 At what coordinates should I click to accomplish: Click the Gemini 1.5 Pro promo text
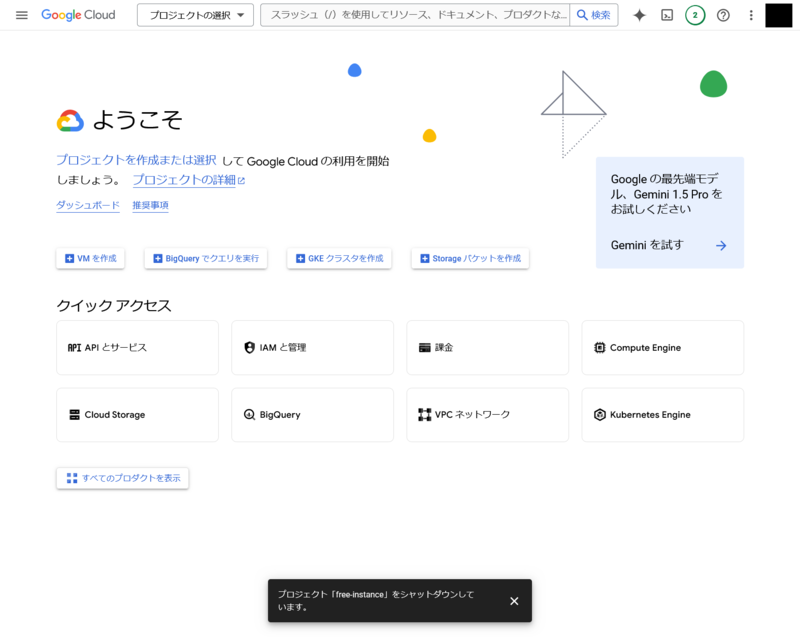point(666,194)
